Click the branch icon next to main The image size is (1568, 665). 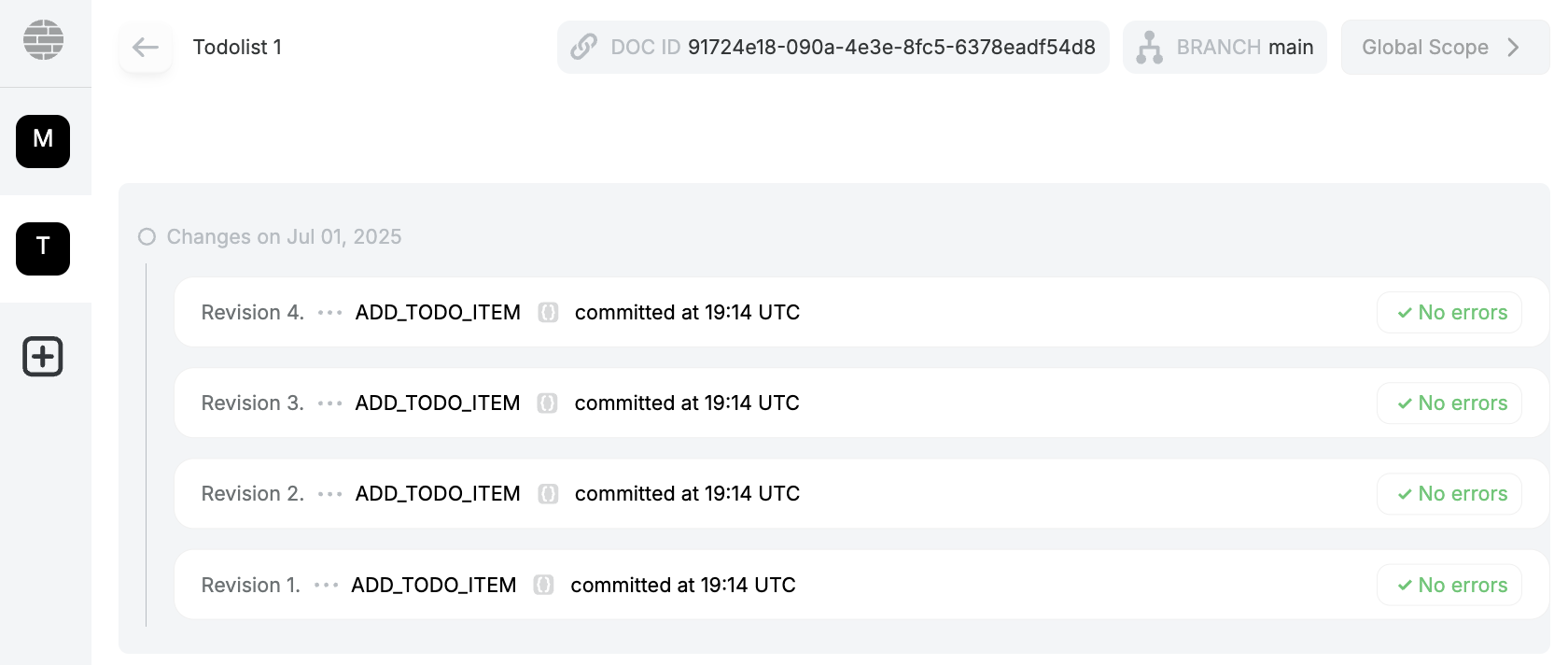pyautogui.click(x=1149, y=47)
